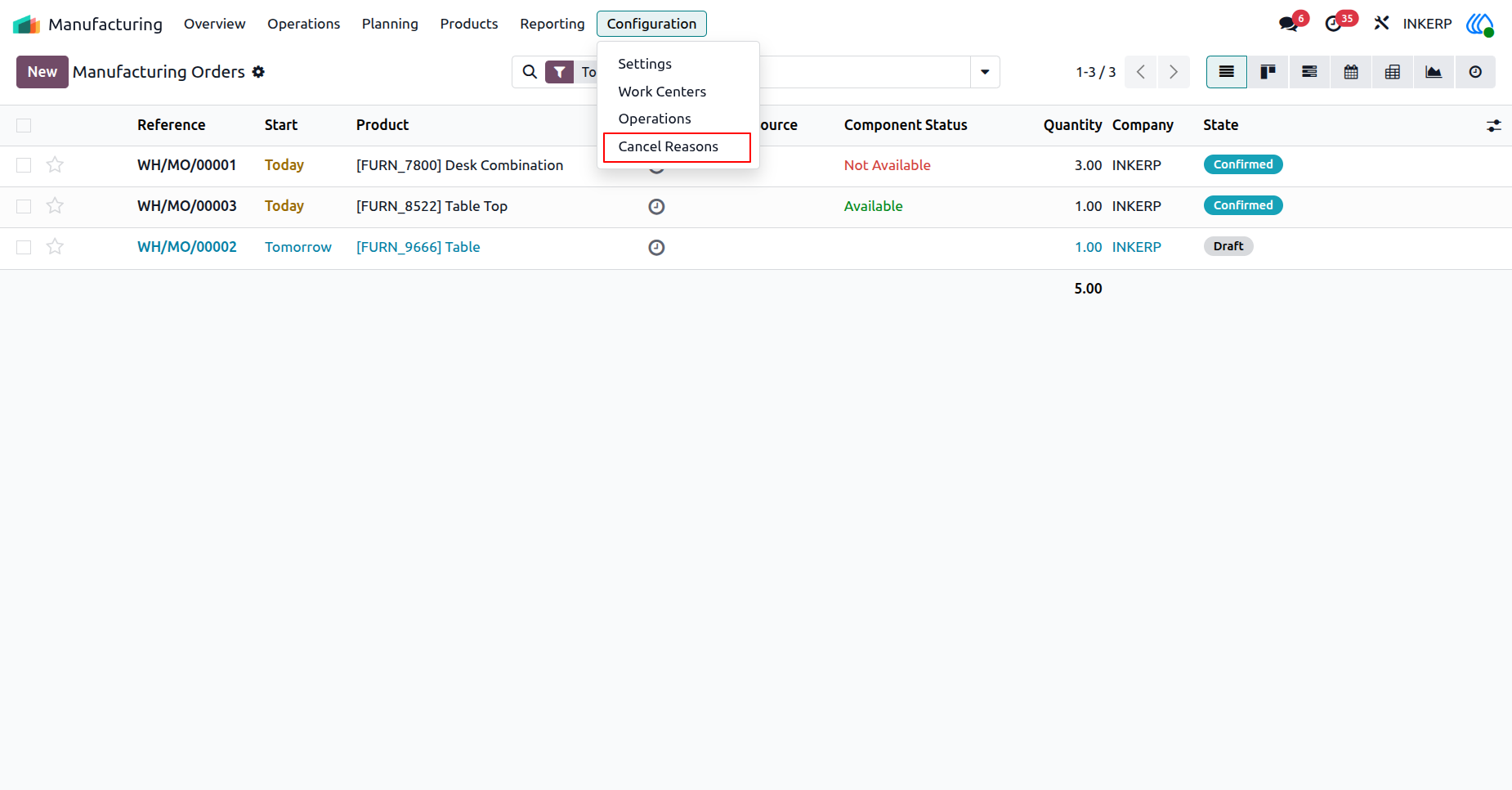Tick the checkbox for WH/MO/00003
This screenshot has width=1512, height=790.
click(24, 206)
